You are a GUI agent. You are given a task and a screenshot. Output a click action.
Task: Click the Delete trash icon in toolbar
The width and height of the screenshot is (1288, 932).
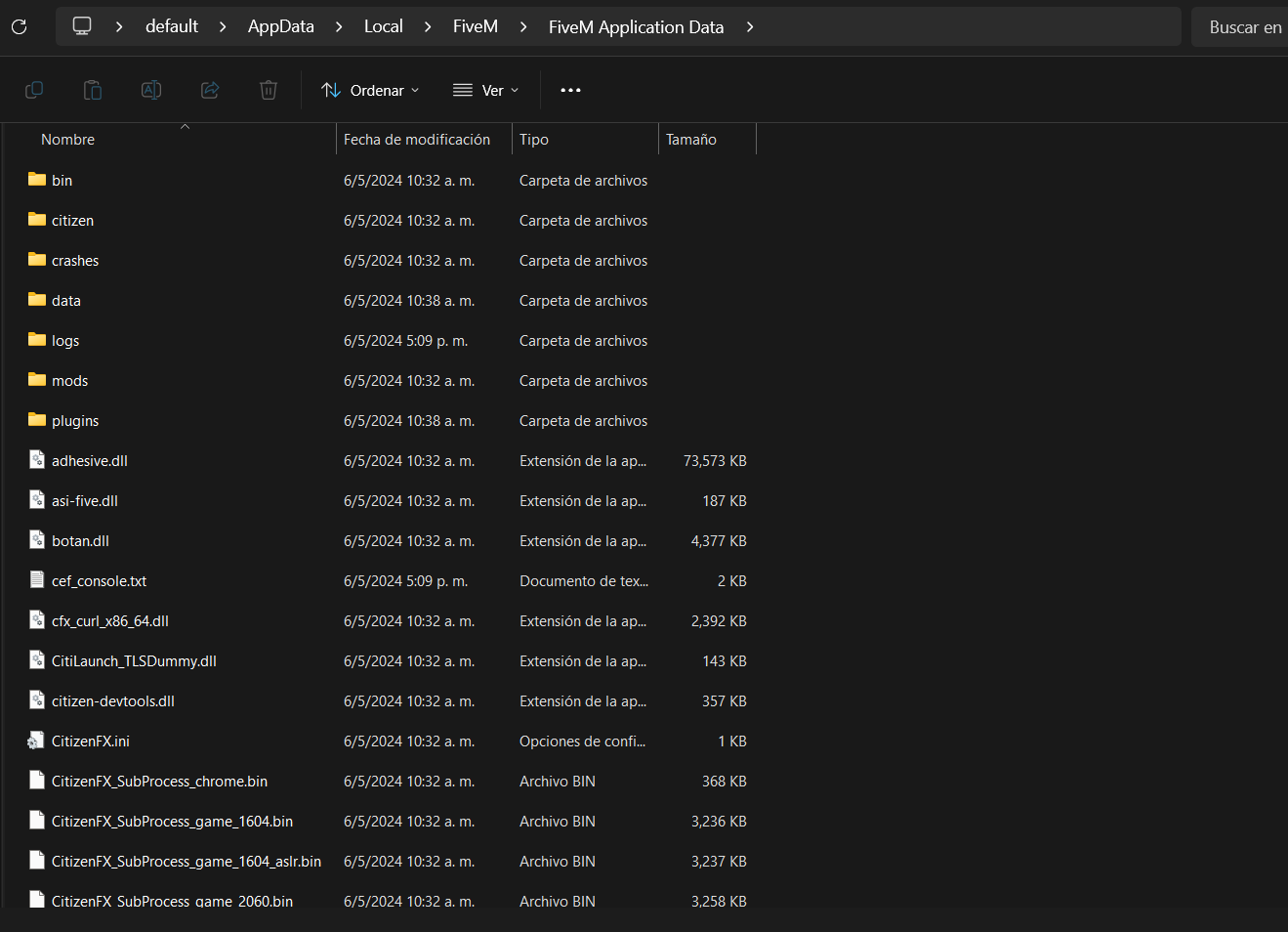point(269,90)
